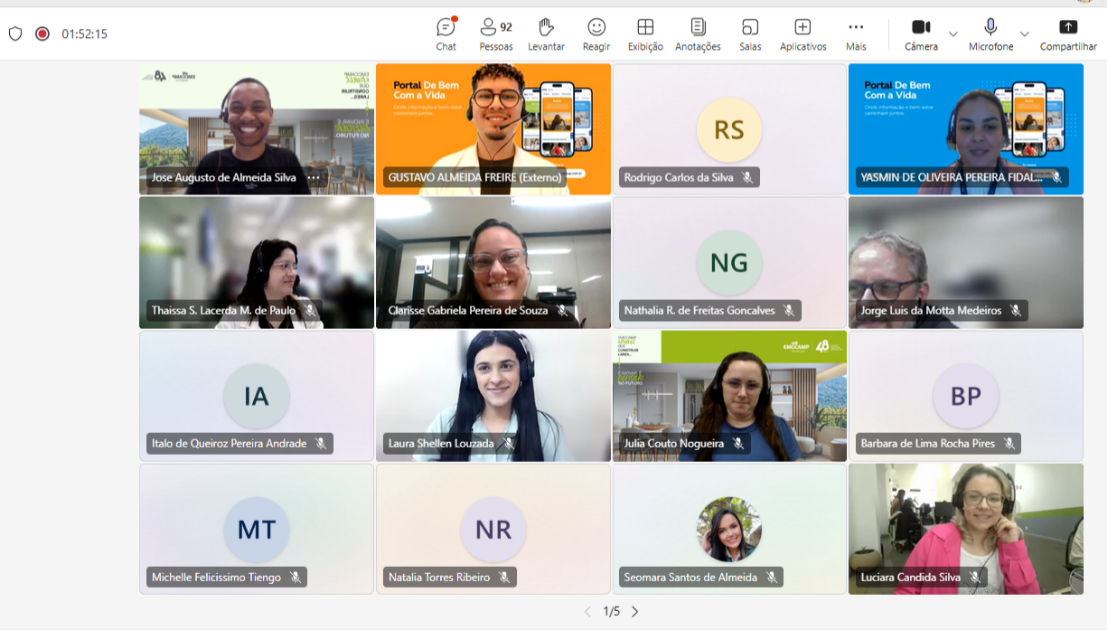Image resolution: width=1107 pixels, height=630 pixels.
Task: Click the Compartilhar share screen button
Action: [x=1068, y=34]
